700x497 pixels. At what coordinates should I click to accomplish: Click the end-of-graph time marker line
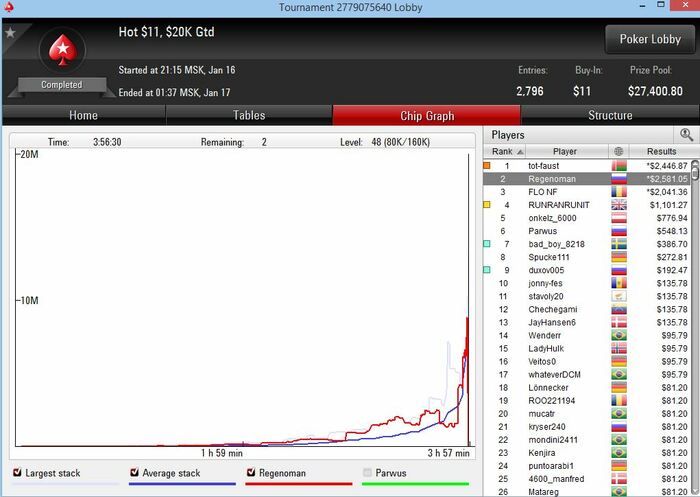pos(468,299)
